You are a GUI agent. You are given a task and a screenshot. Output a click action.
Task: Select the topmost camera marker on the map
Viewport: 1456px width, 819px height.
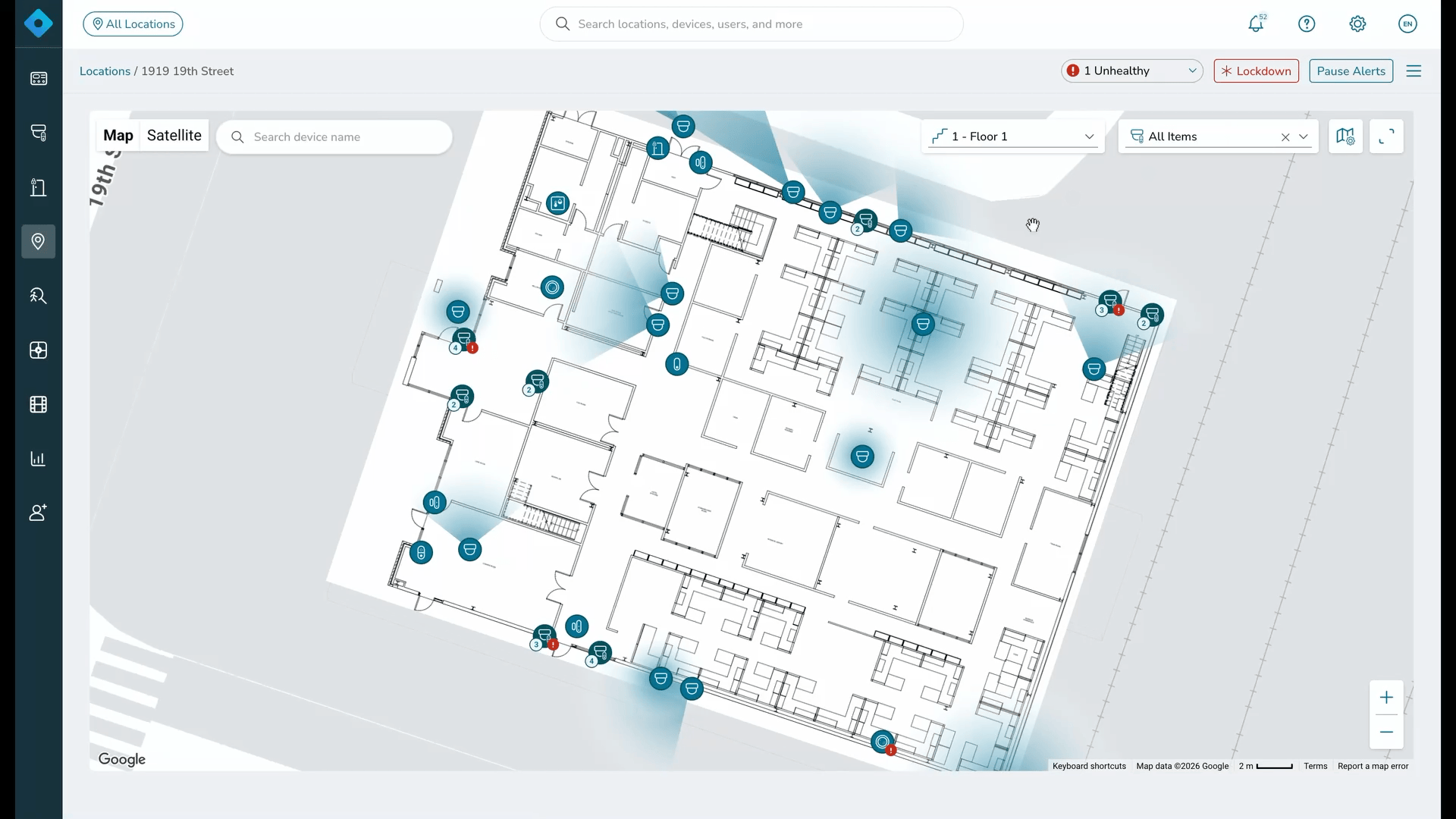click(x=683, y=126)
